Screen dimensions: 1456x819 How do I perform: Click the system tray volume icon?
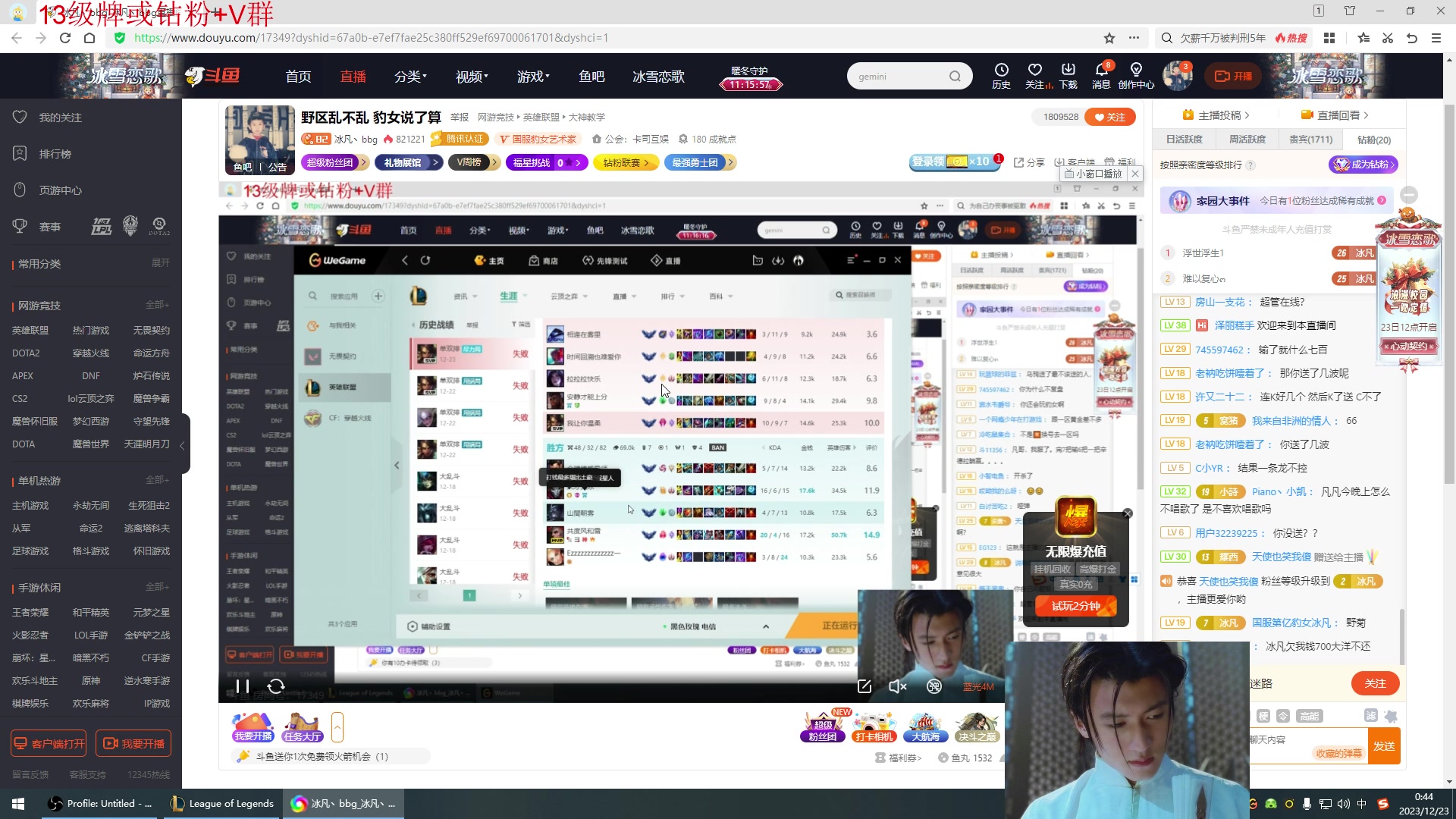(1343, 804)
